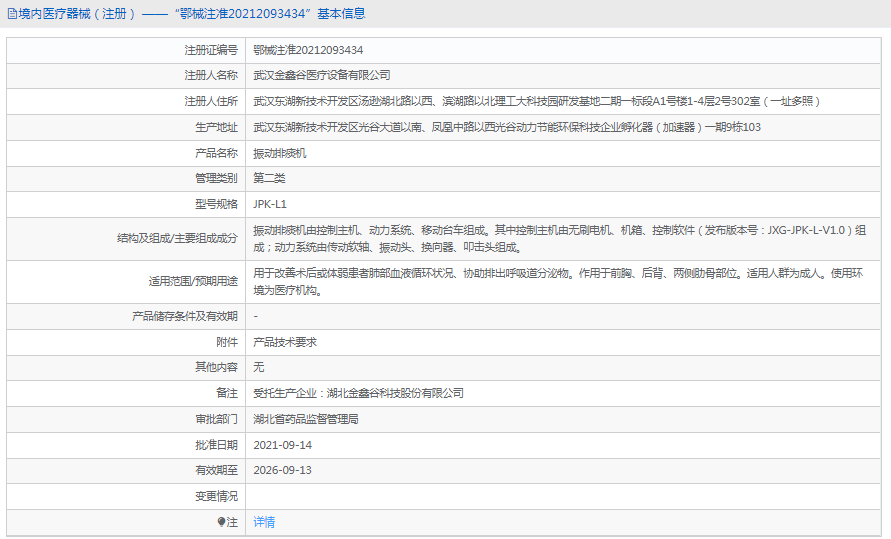The image size is (891, 539).
Task: Select the approval date 2021-09-14
Action: [x=282, y=445]
